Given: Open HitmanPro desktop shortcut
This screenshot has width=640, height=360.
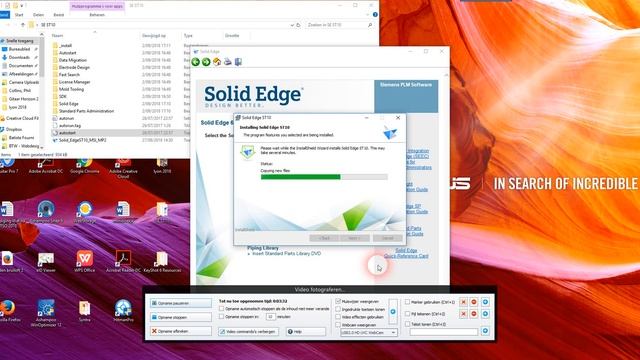Looking at the screenshot, I should 123,311.
